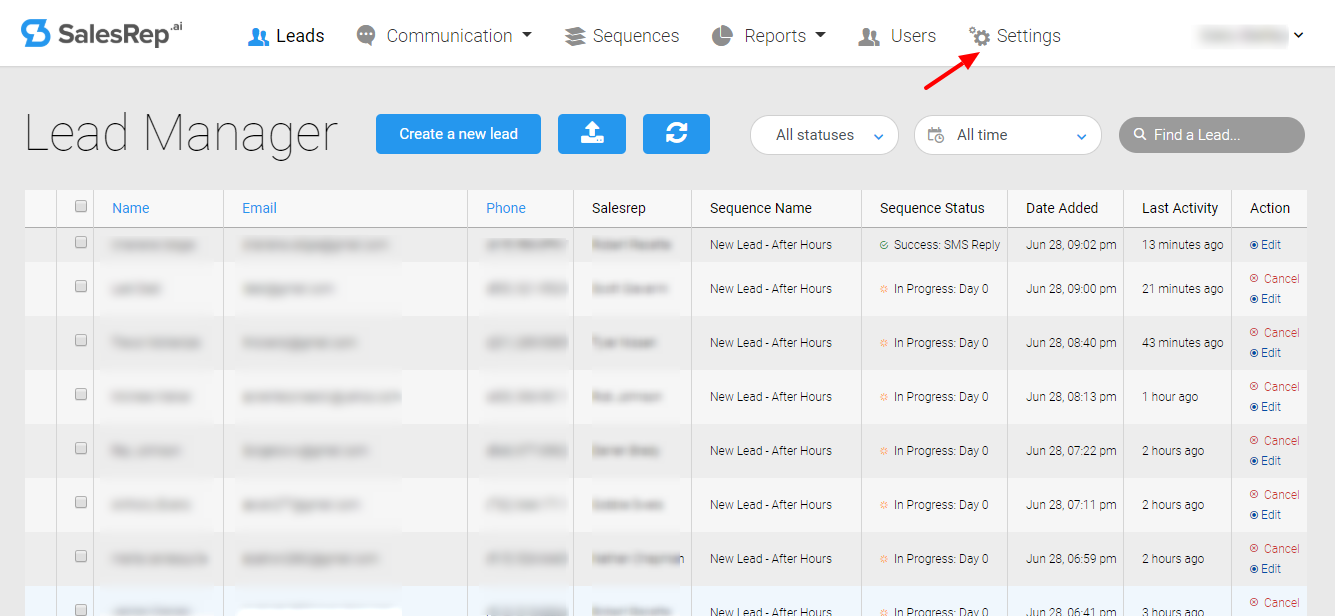Viewport: 1335px width, 616px height.
Task: Go to the Sequences page
Action: click(x=621, y=36)
